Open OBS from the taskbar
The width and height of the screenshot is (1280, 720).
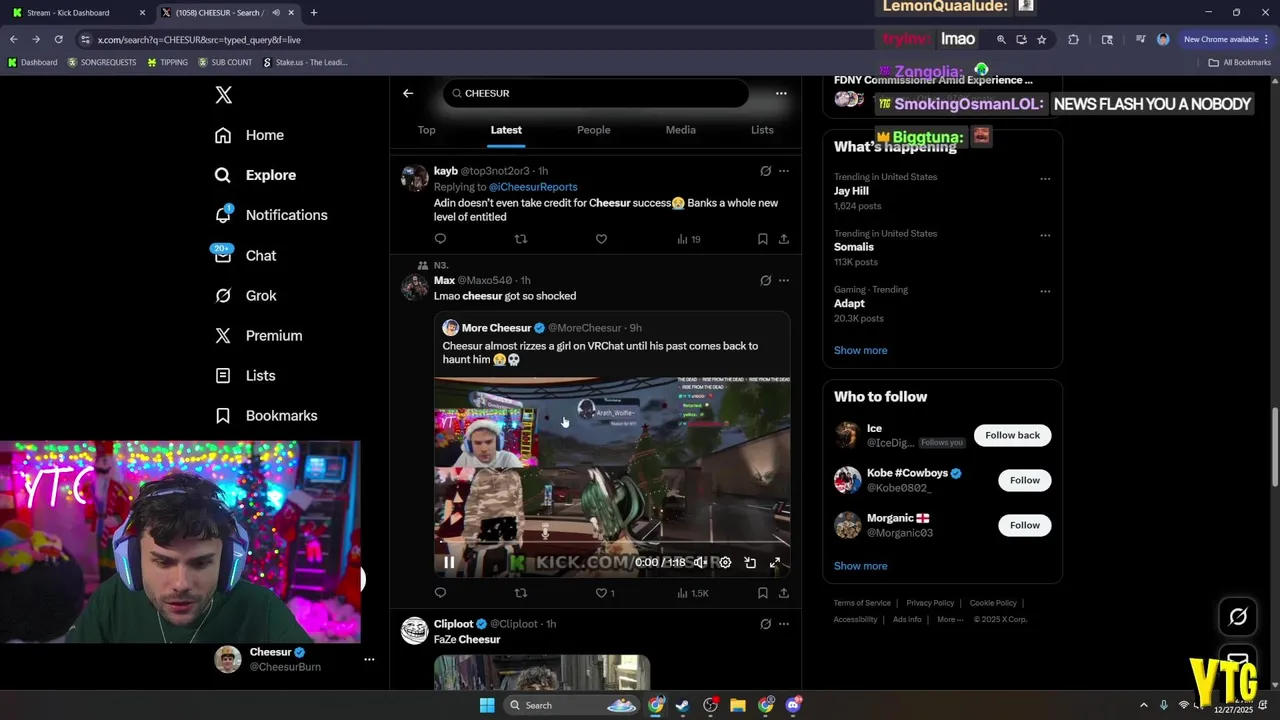(710, 705)
